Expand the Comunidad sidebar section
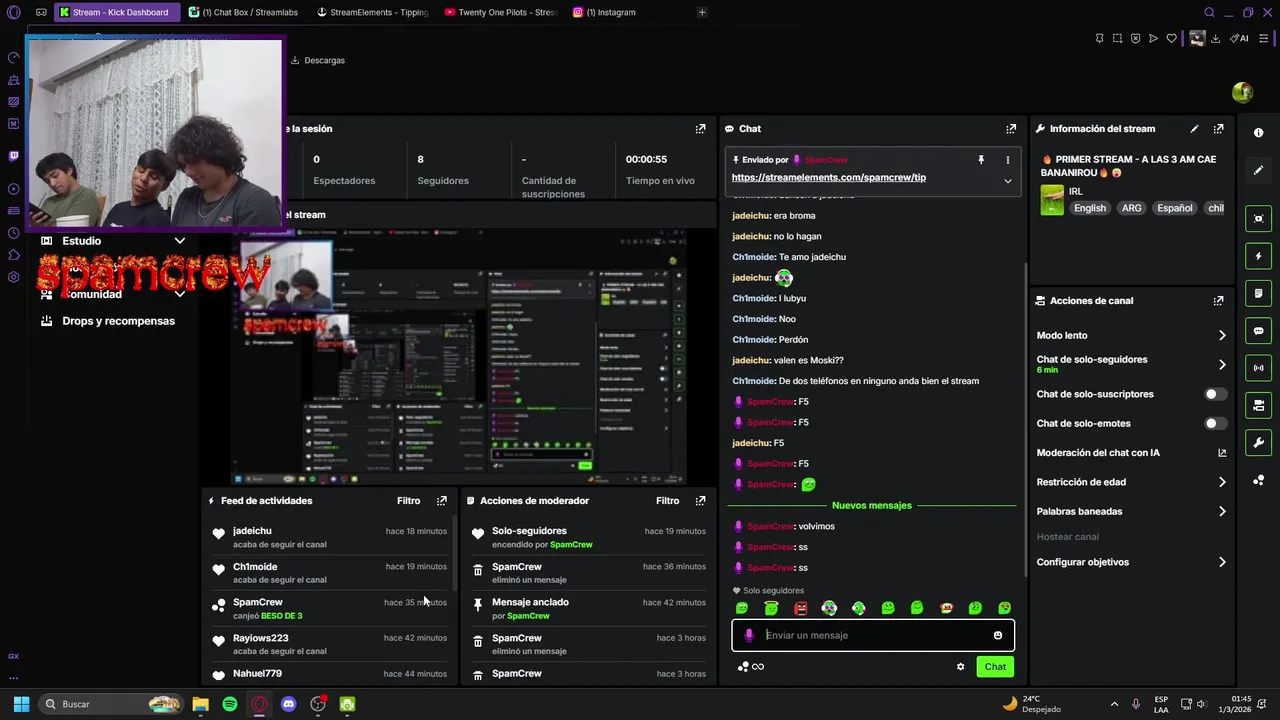 click(179, 295)
